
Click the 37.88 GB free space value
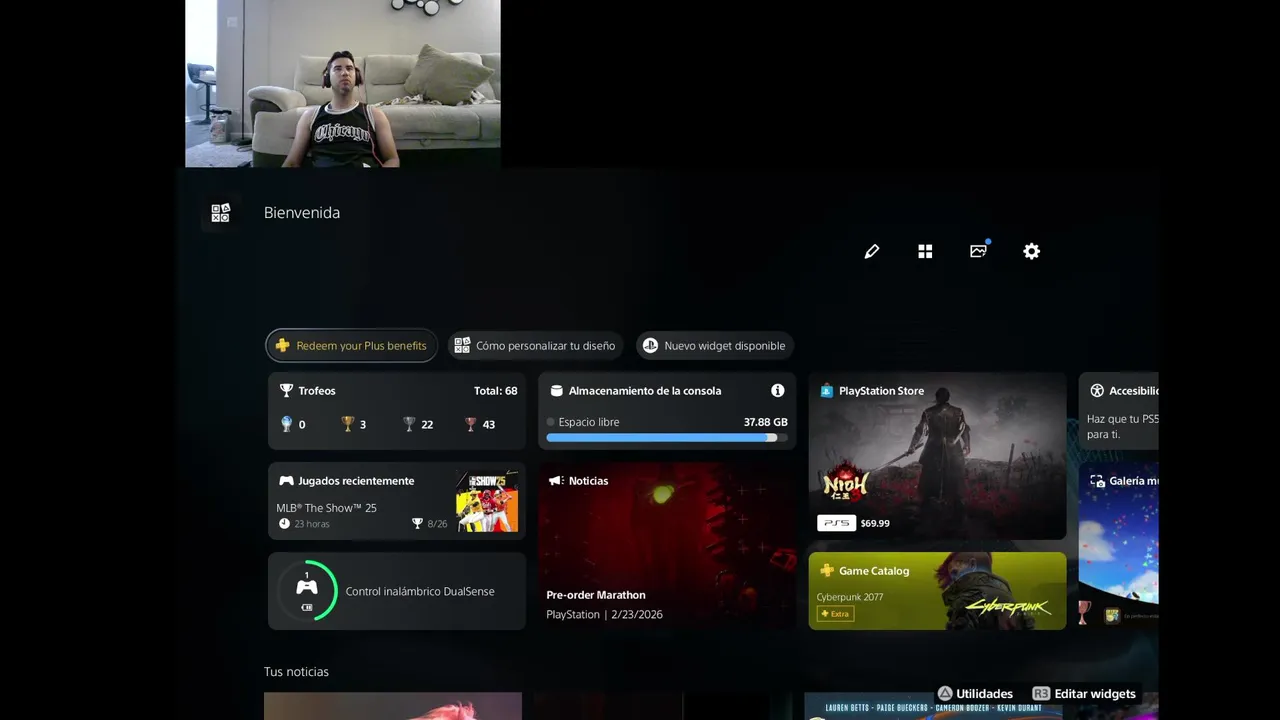tap(765, 422)
